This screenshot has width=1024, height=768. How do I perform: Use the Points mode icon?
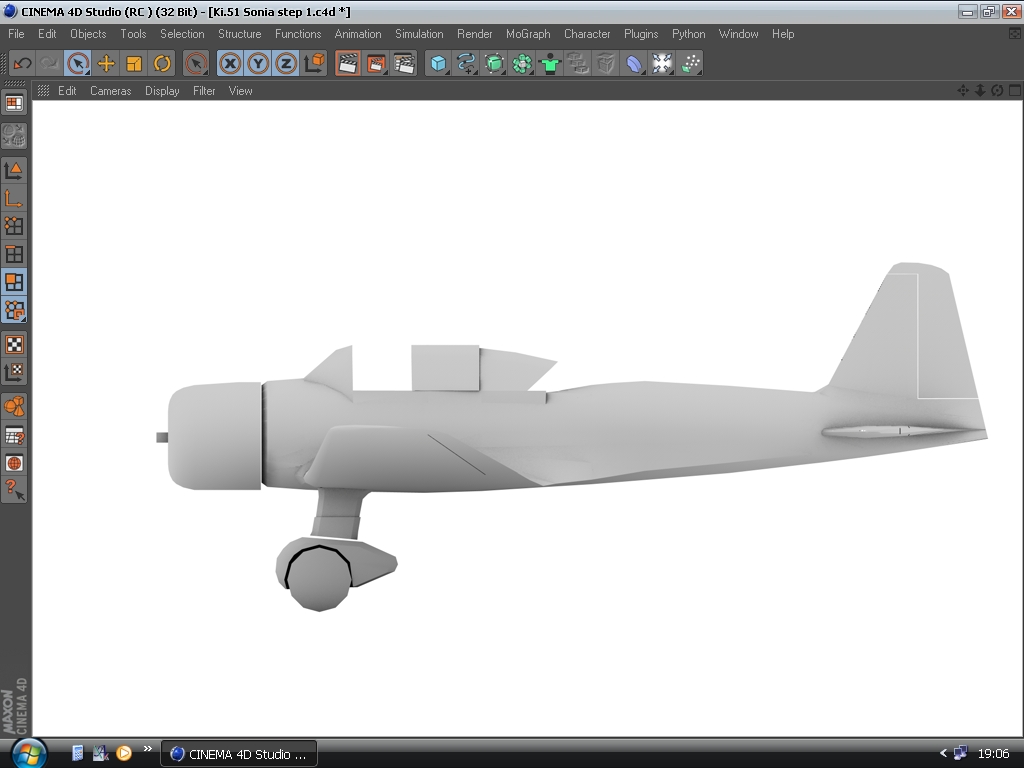pyautogui.click(x=14, y=226)
